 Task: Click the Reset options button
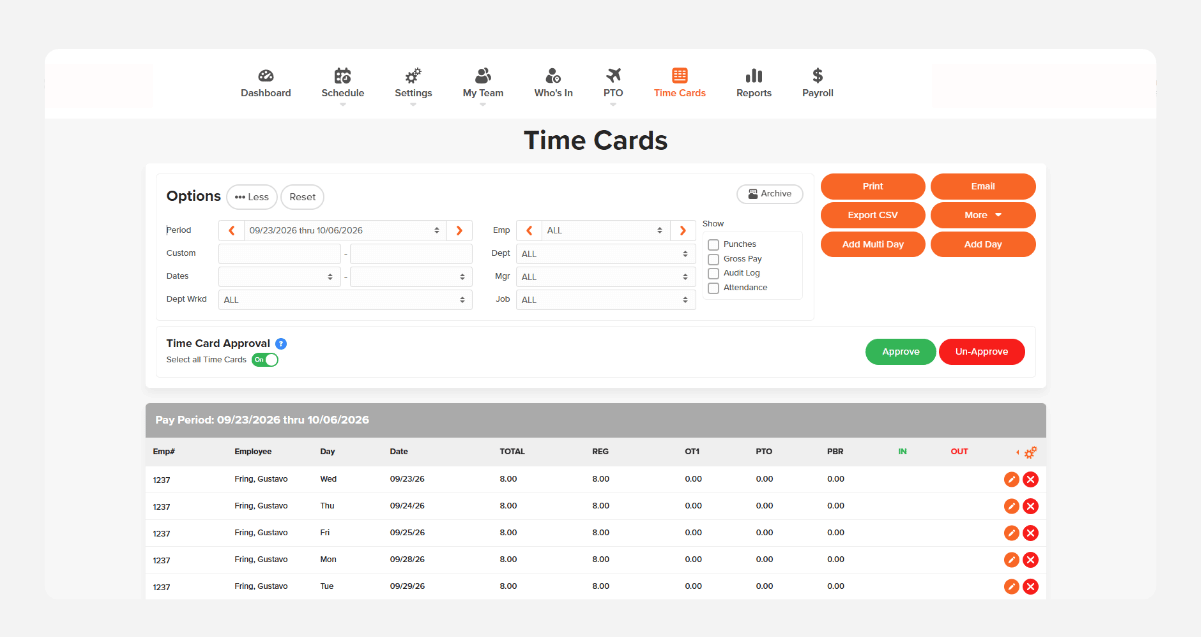(302, 197)
